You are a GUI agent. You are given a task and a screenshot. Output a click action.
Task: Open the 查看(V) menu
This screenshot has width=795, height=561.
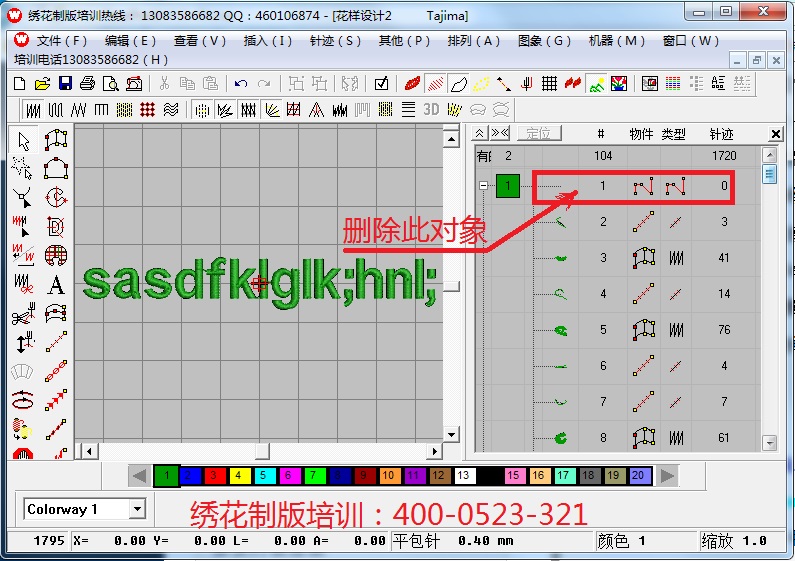pyautogui.click(x=200, y=41)
